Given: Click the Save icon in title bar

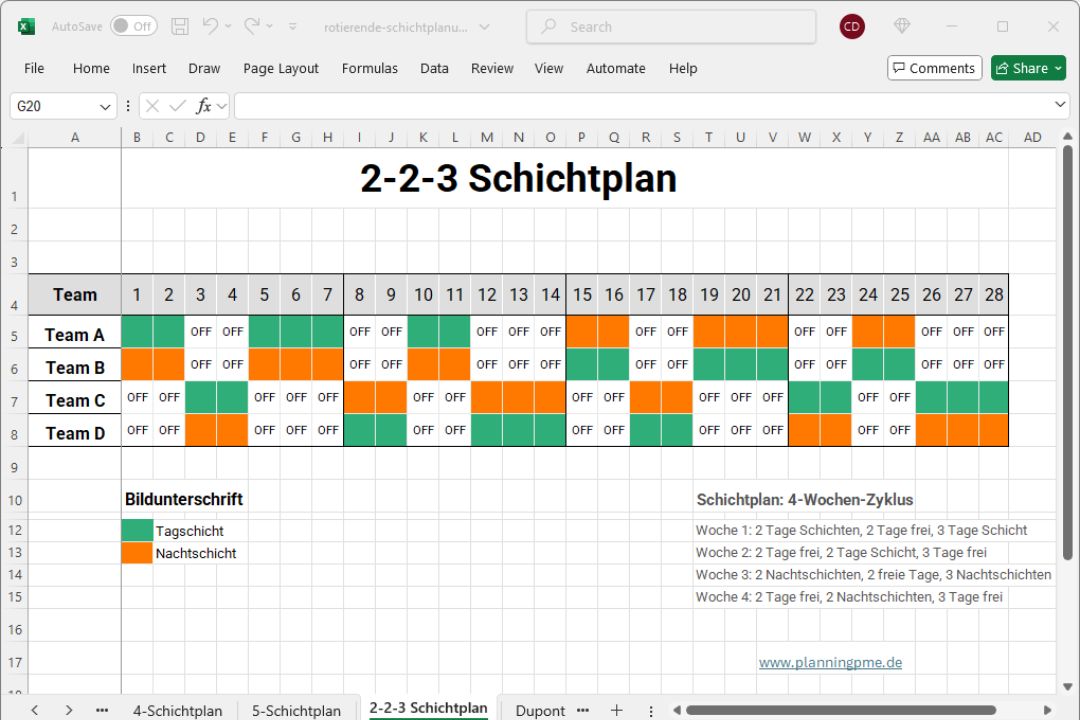Looking at the screenshot, I should point(180,27).
